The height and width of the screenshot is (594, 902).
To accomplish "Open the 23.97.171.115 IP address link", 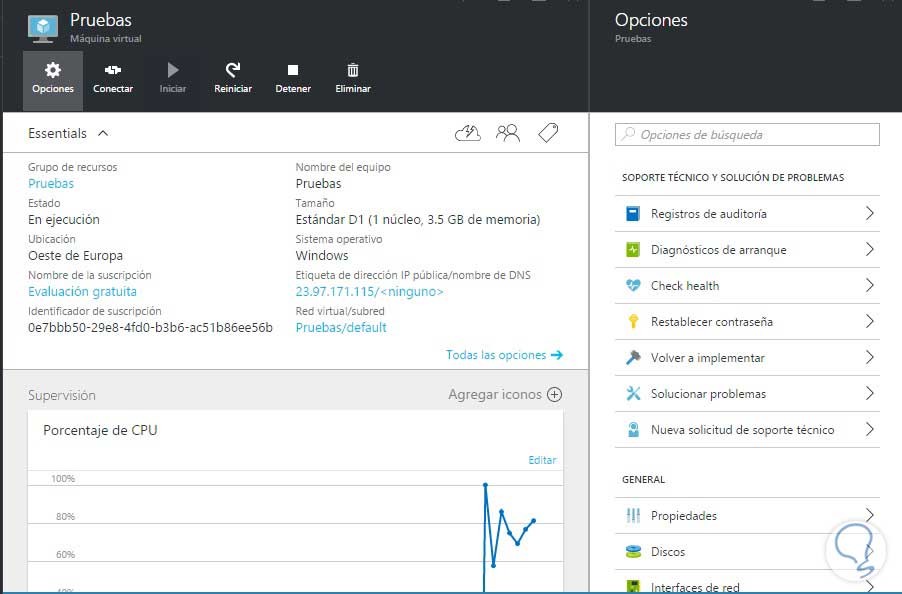I will (369, 292).
